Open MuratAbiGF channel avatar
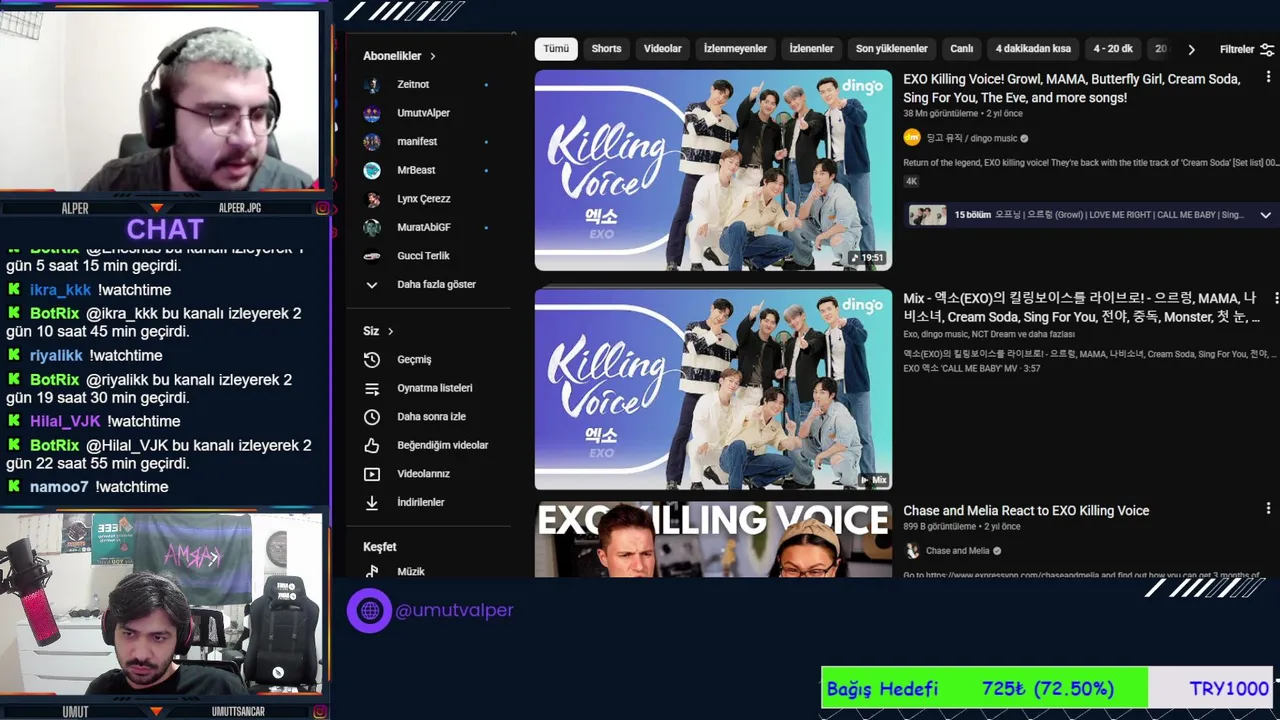 click(x=372, y=228)
